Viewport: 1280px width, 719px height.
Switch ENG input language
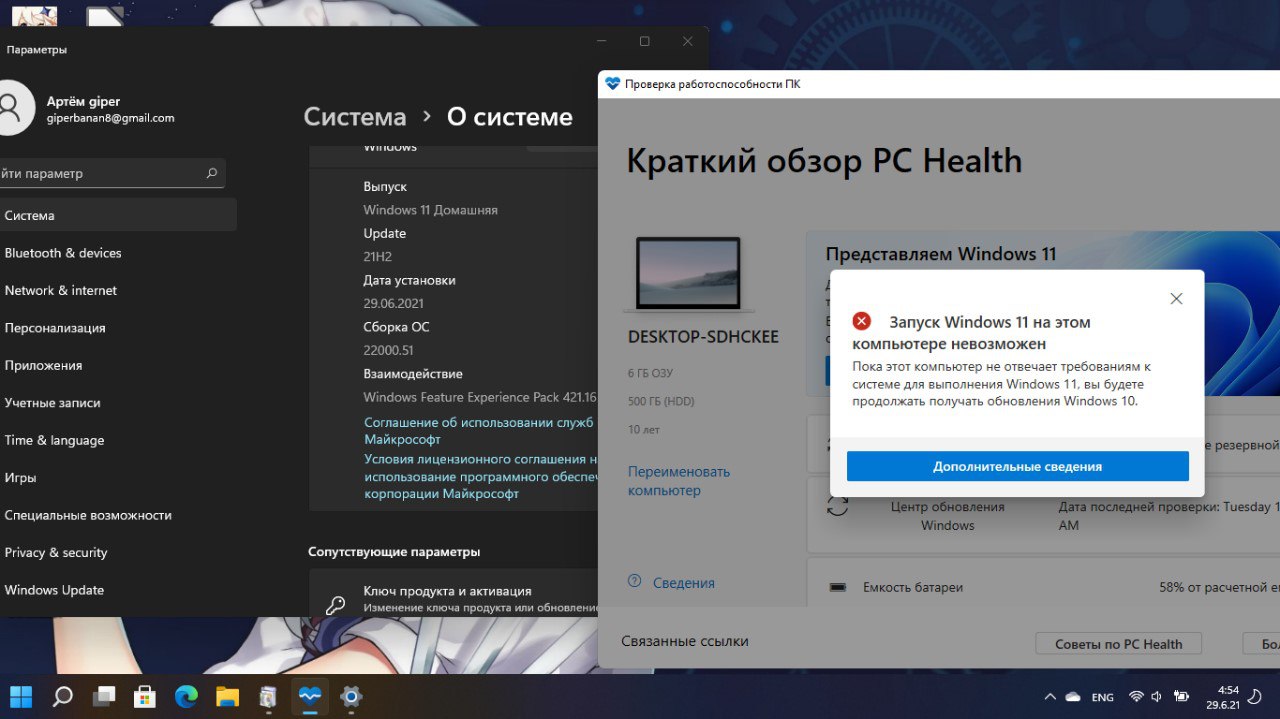click(1102, 697)
